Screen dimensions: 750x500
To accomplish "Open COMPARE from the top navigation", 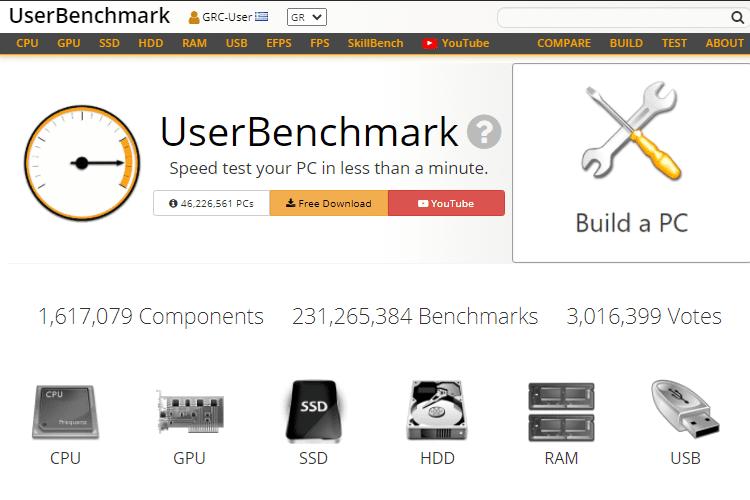I will 564,43.
